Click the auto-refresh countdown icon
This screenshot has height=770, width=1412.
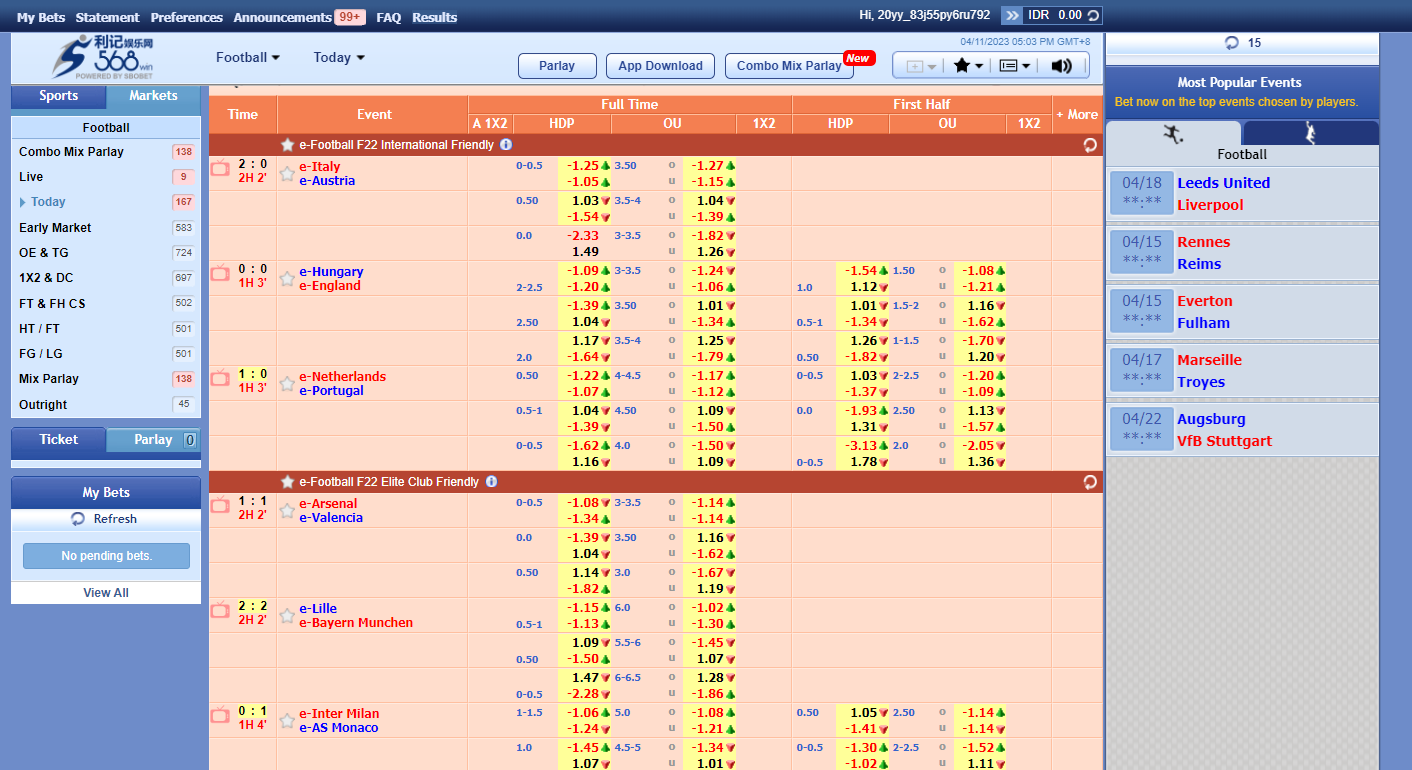click(x=1232, y=43)
